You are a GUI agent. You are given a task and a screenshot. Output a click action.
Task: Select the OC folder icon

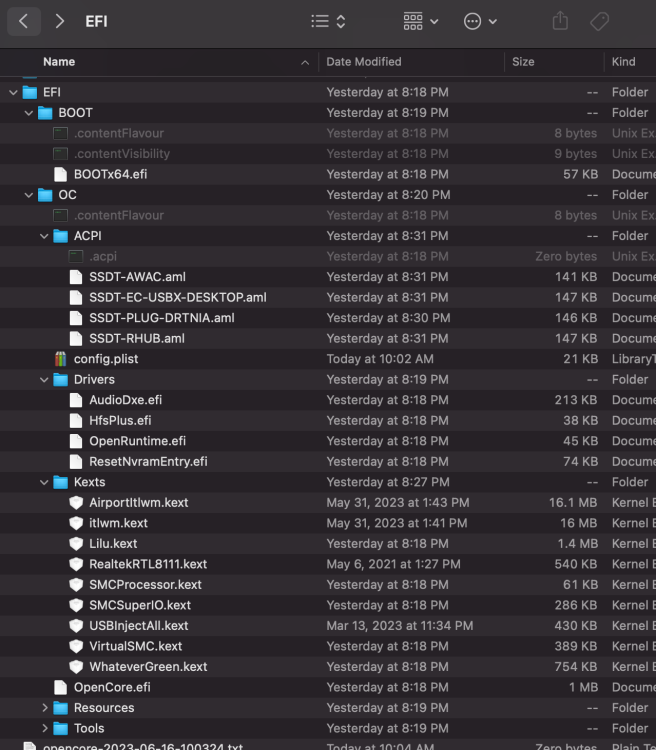click(45, 195)
